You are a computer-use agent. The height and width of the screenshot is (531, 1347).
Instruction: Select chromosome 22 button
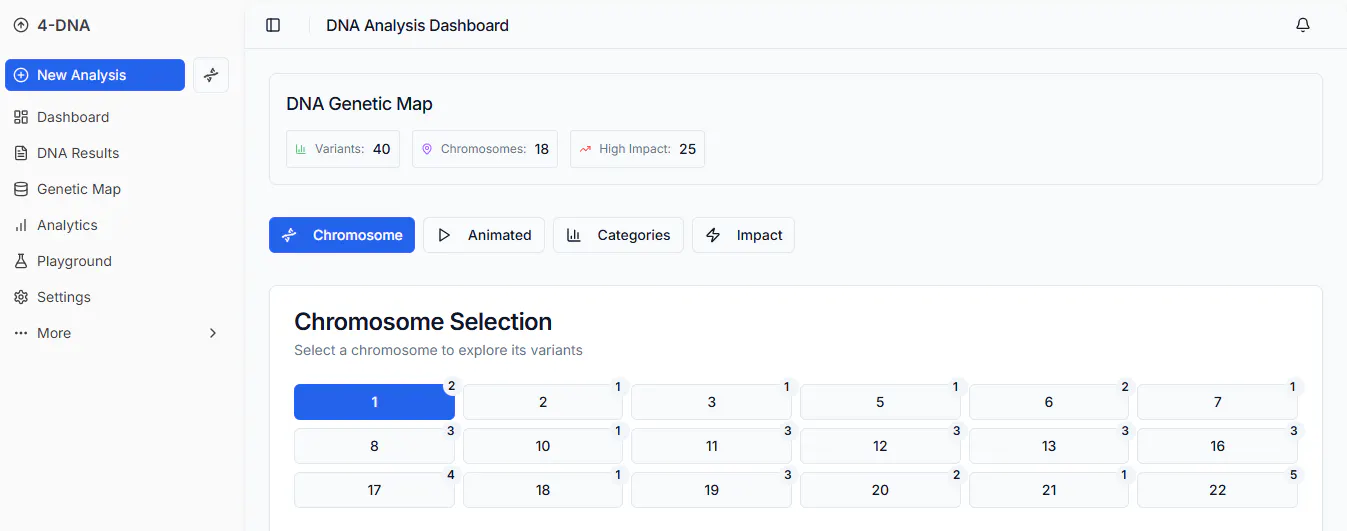[x=1217, y=490]
